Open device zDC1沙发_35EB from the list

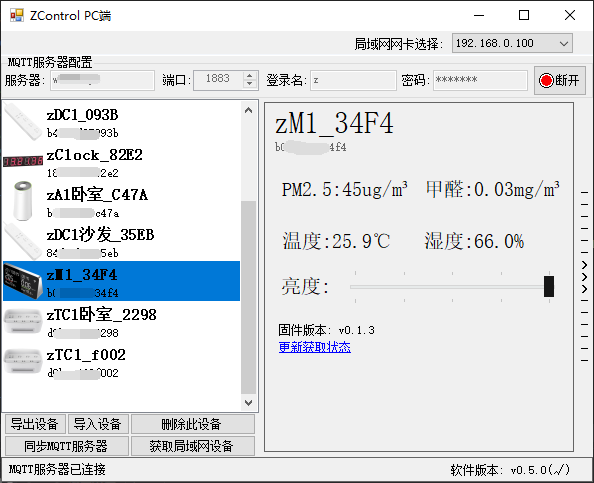[122, 241]
